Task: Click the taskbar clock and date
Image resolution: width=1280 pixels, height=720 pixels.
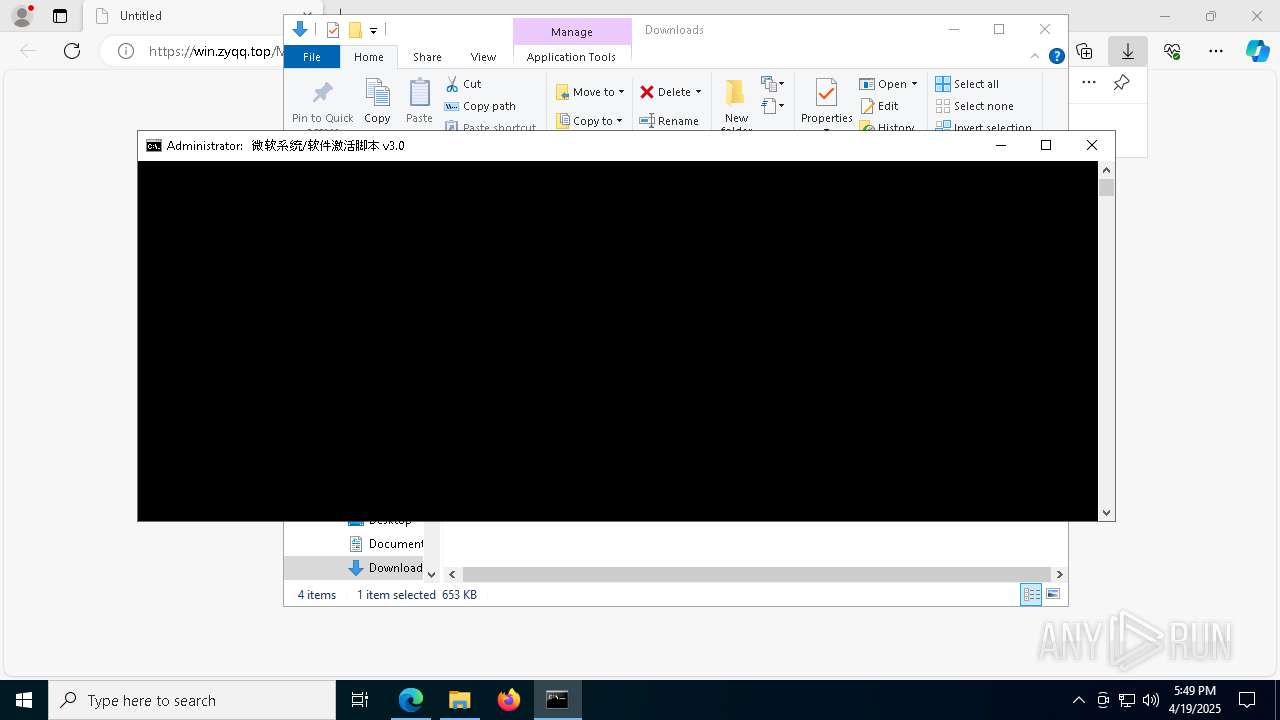Action: 1194,700
